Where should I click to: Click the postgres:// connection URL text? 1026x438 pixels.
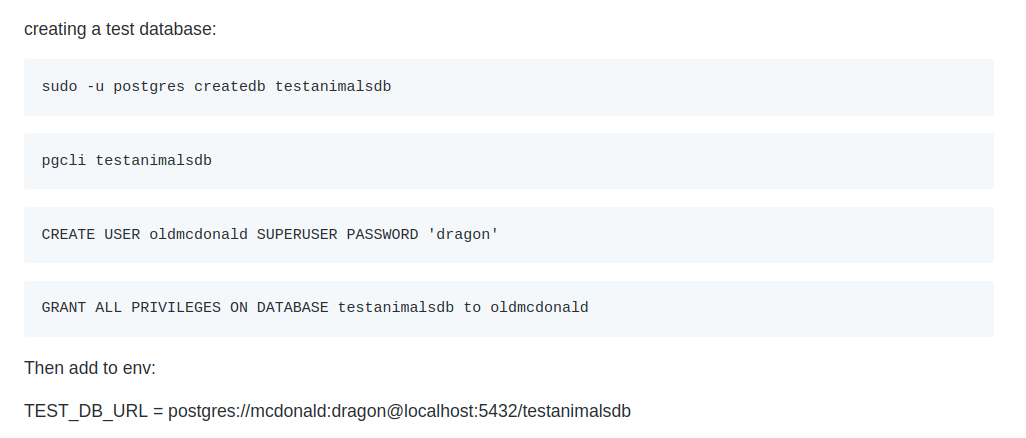point(399,411)
